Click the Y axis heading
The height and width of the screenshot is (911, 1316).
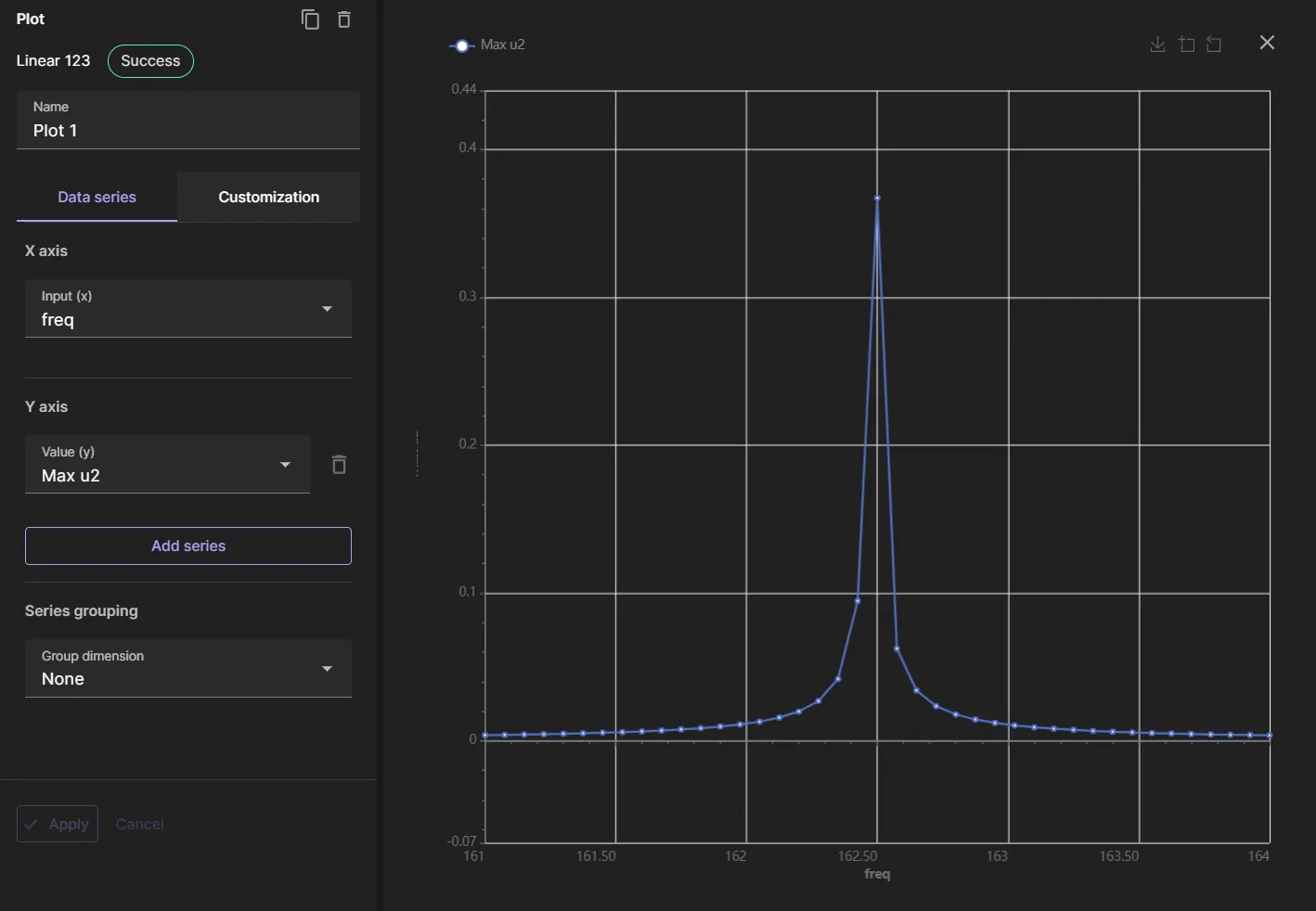[x=46, y=406]
